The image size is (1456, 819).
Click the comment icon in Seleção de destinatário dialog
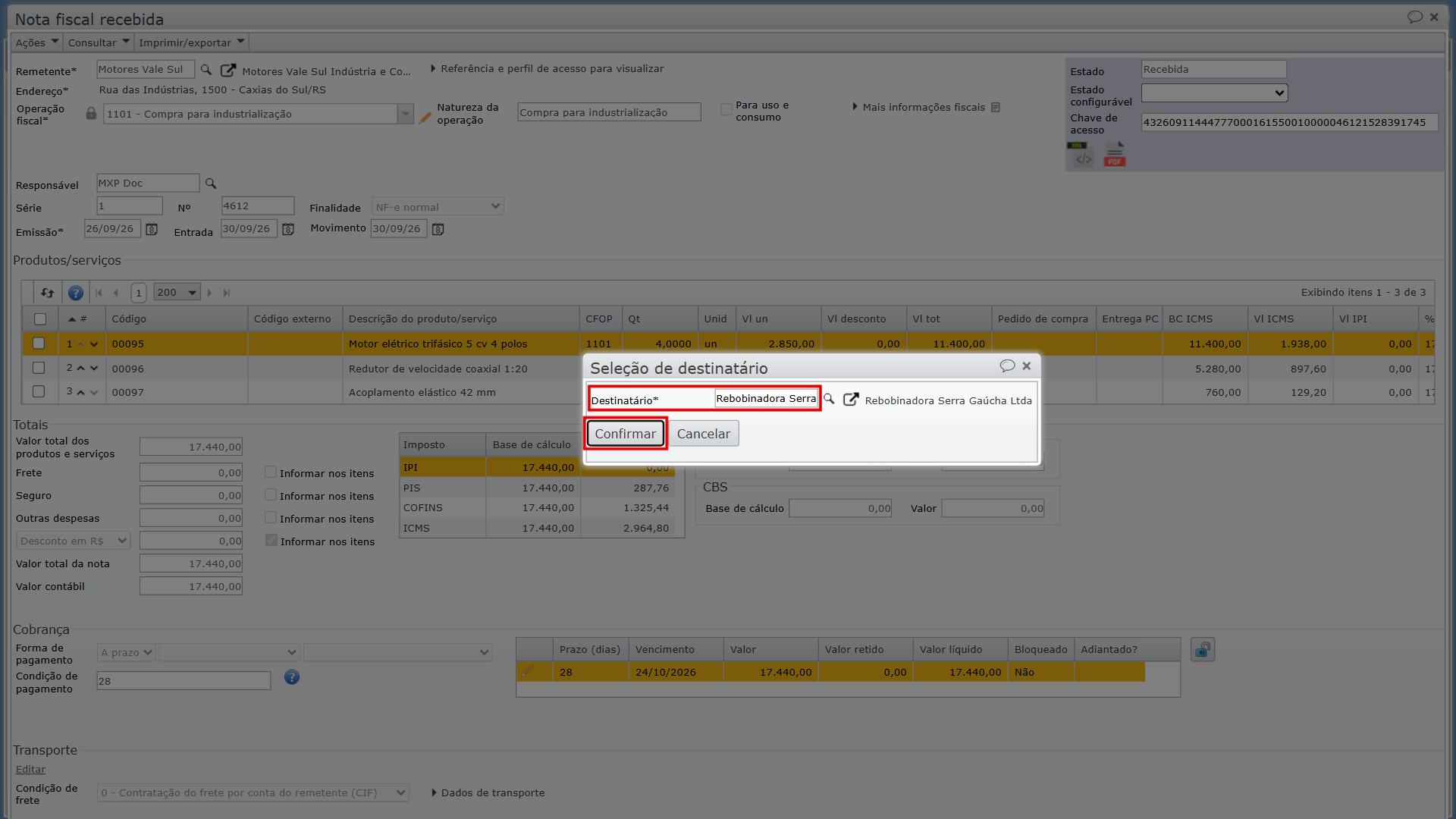pyautogui.click(x=1007, y=366)
